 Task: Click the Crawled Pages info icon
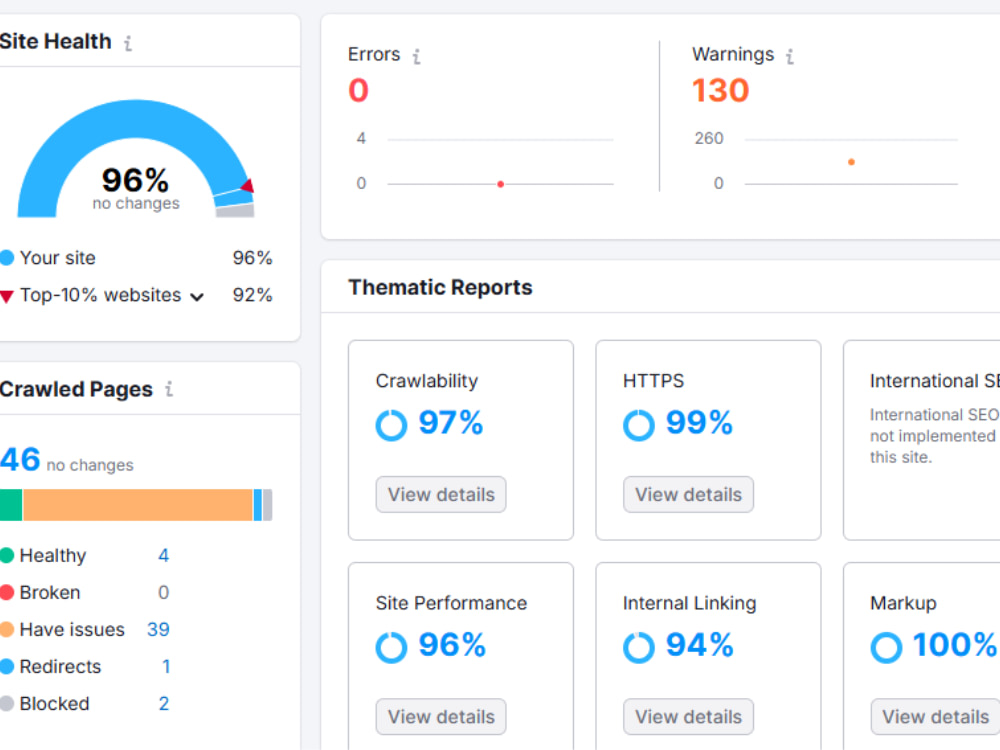(169, 389)
